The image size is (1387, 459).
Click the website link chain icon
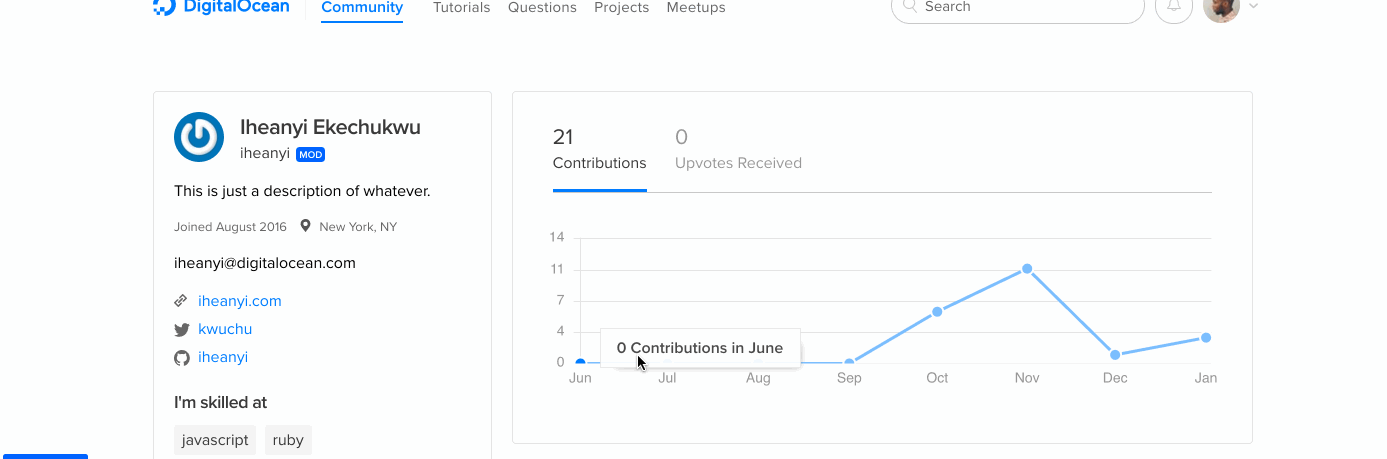click(x=181, y=301)
